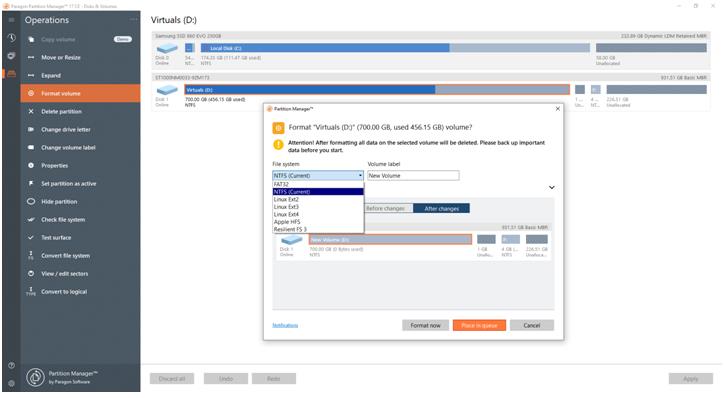Click the Move or Resize icon
This screenshot has height=398, width=724.
pyautogui.click(x=31, y=58)
